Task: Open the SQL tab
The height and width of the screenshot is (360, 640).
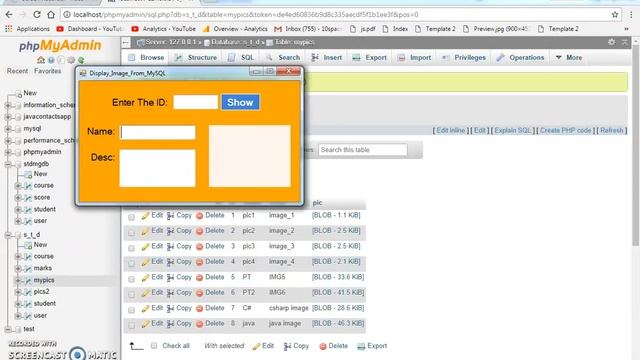Action: pyautogui.click(x=241, y=58)
